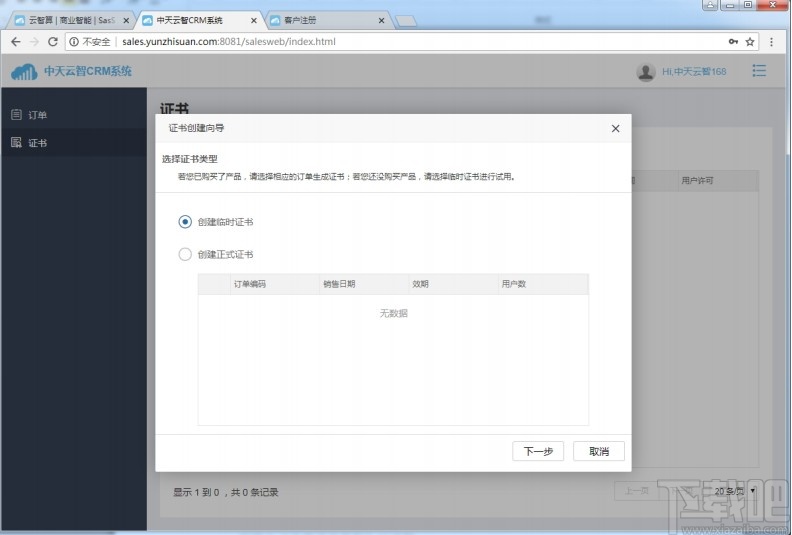Screen dimensions: 792x535
Task: Click the 用户许可 column header behind dialog
Action: (717, 180)
